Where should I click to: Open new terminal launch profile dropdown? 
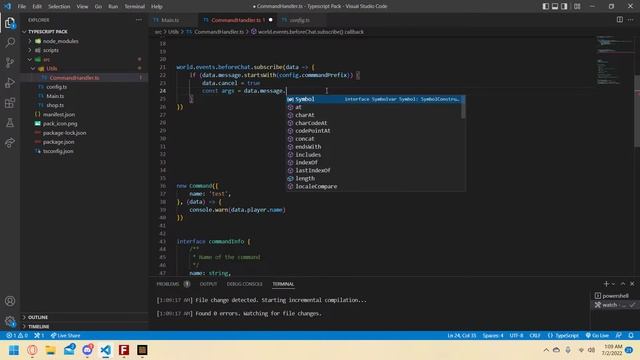tap(613, 284)
